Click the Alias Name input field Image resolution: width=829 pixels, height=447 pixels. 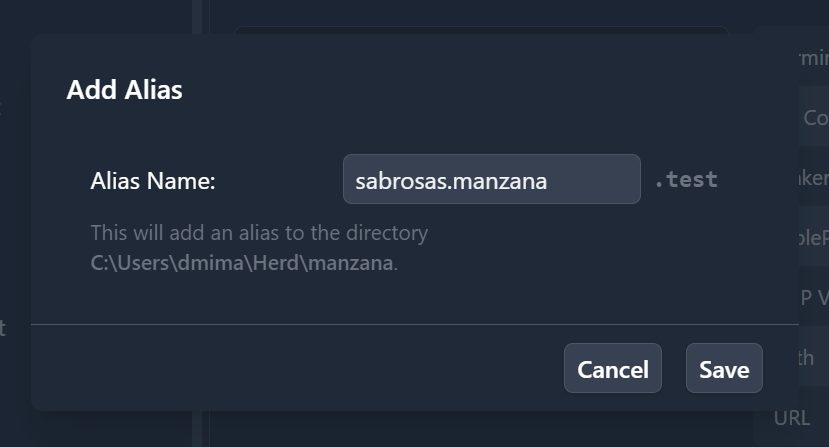pos(492,179)
